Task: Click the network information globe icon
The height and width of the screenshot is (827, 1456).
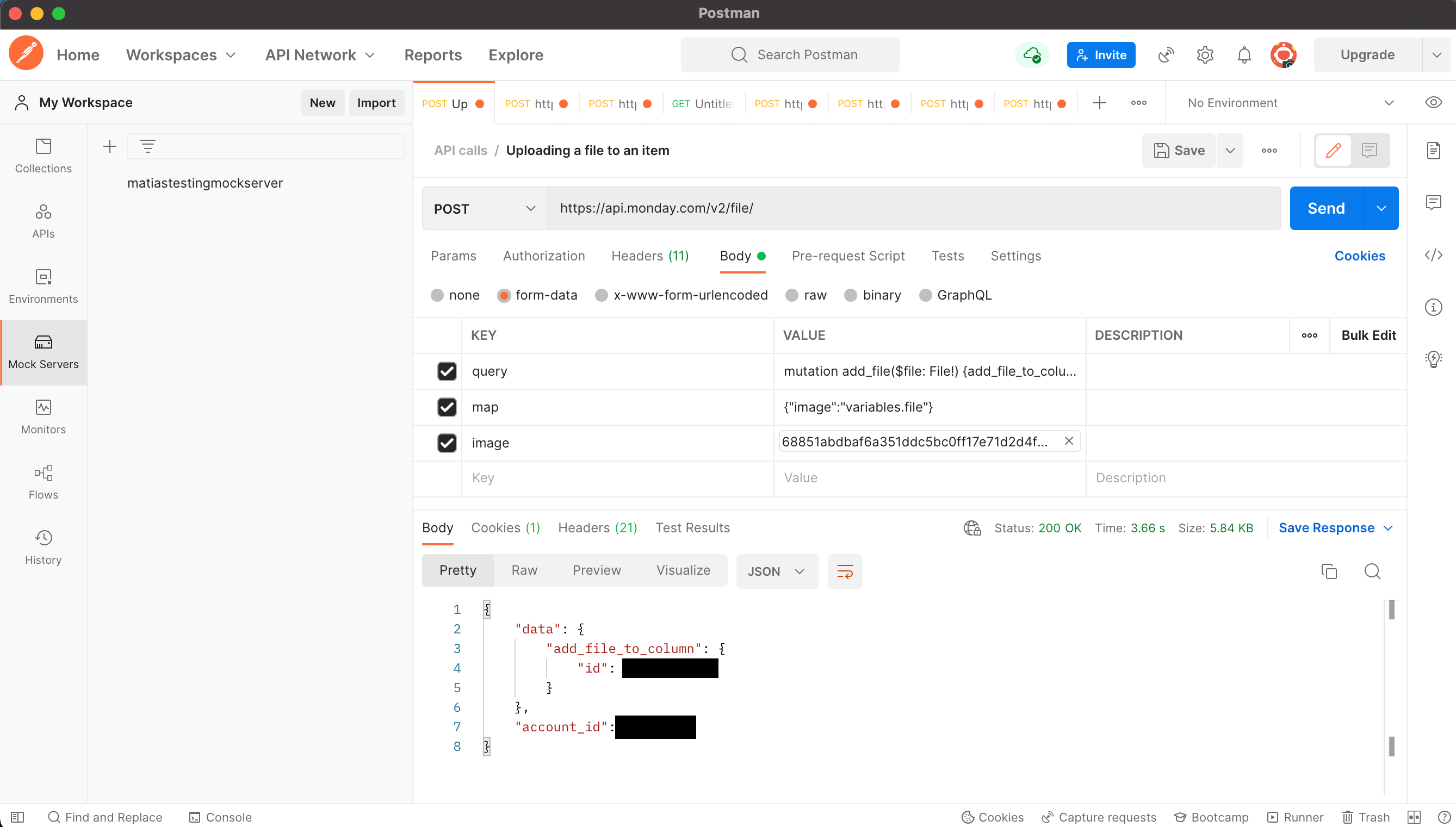Action: tap(972, 527)
